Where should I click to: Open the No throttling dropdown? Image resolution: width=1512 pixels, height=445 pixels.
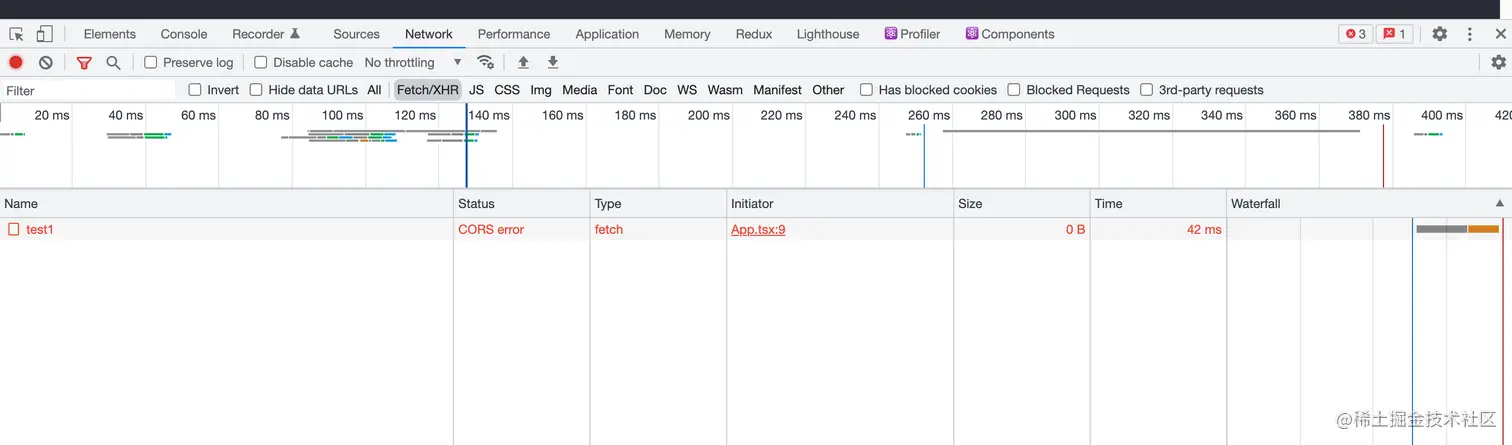(x=412, y=62)
